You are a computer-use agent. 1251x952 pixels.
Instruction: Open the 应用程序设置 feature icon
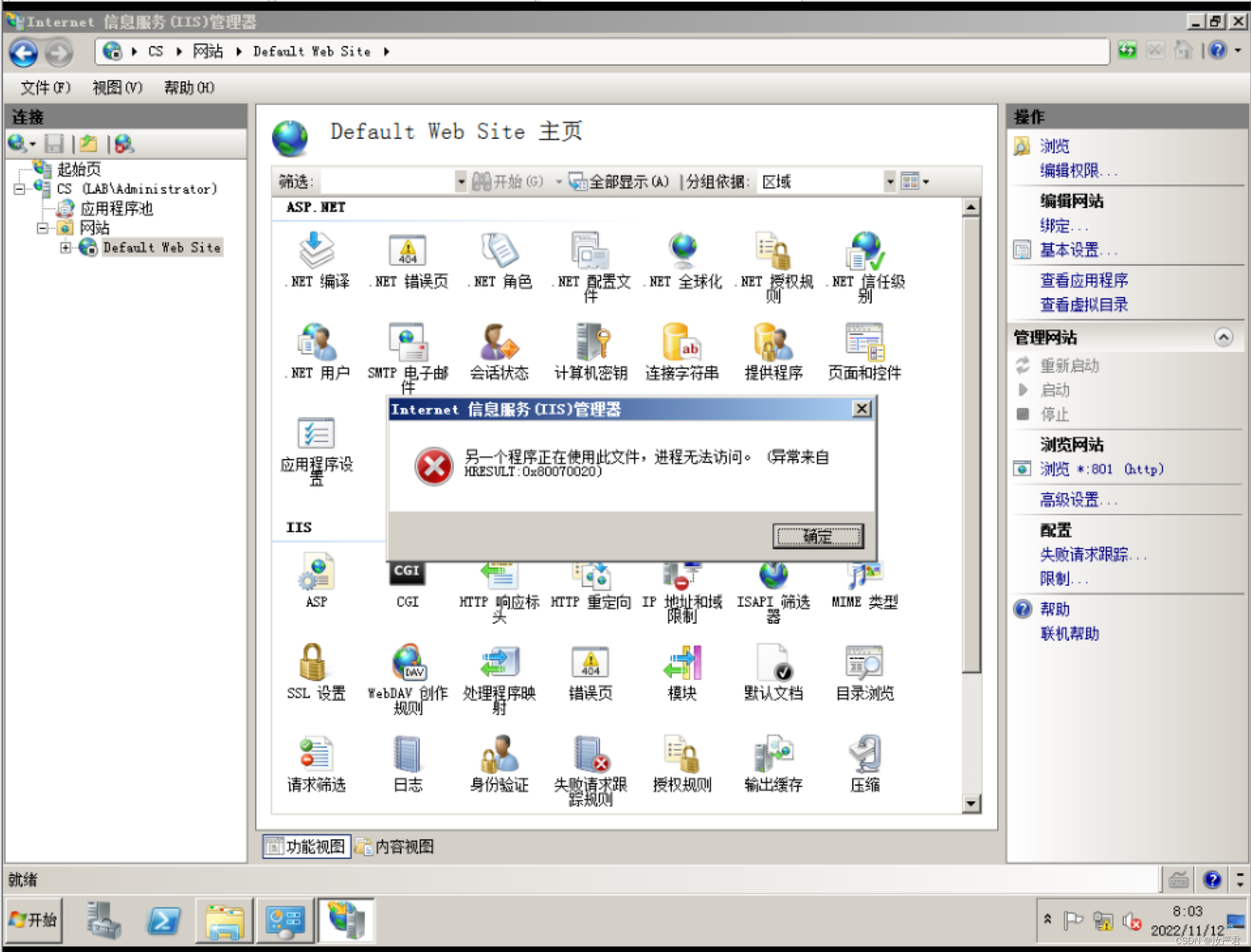[x=317, y=434]
